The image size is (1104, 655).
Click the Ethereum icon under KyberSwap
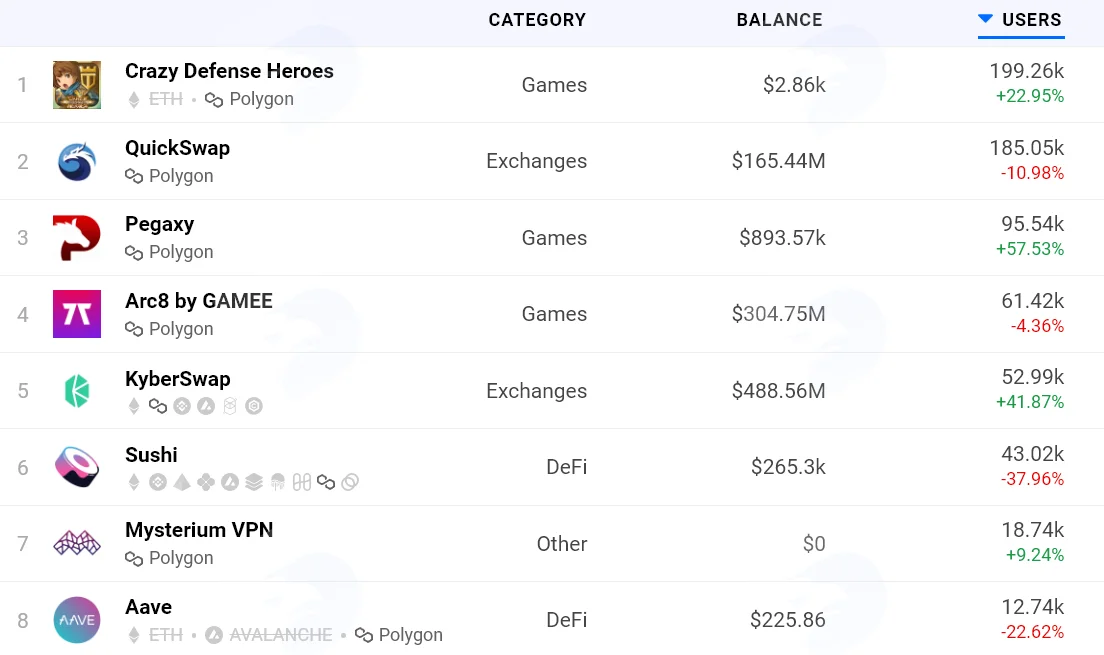click(134, 406)
